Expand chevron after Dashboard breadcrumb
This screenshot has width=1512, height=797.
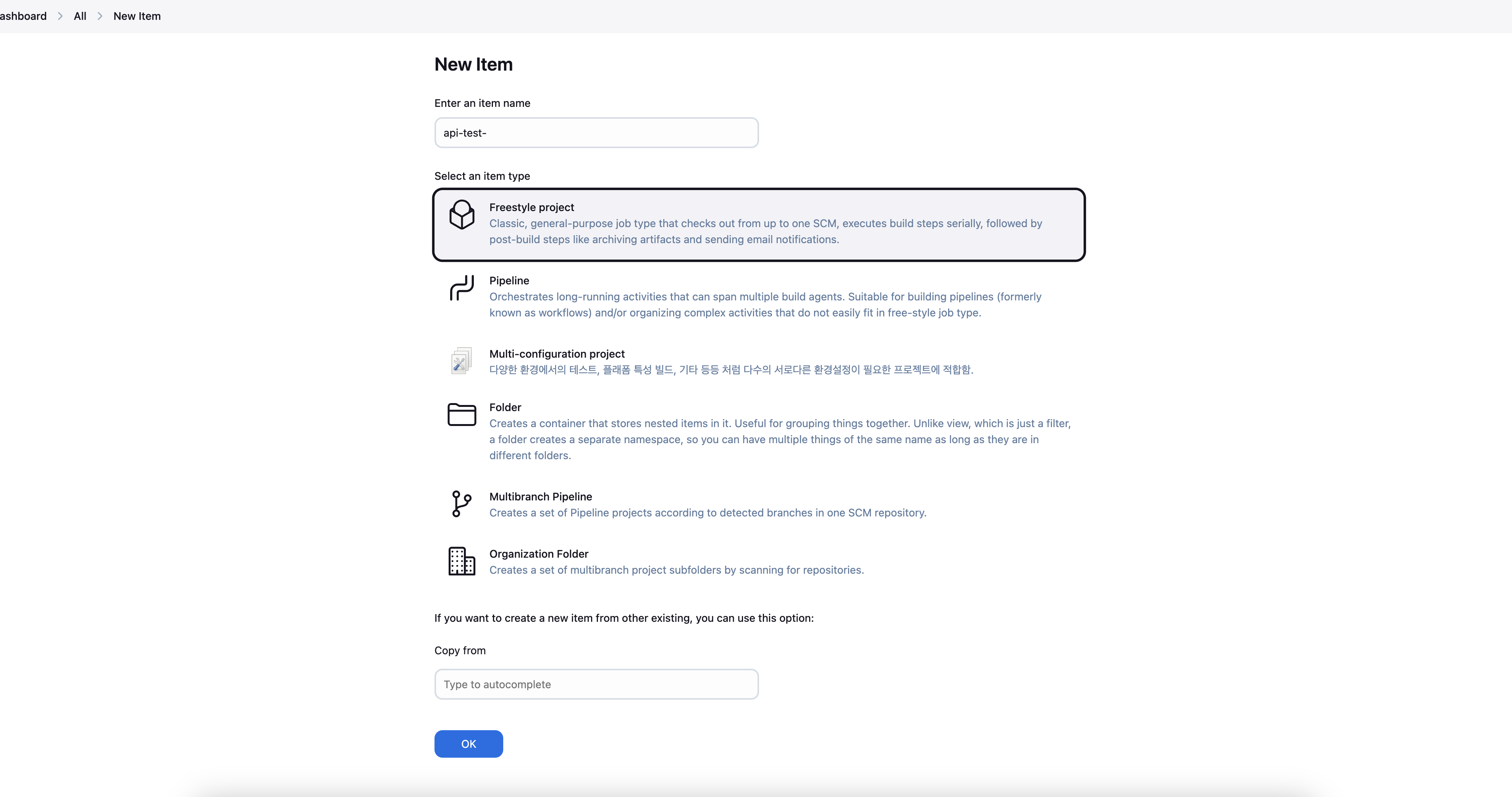pos(60,16)
